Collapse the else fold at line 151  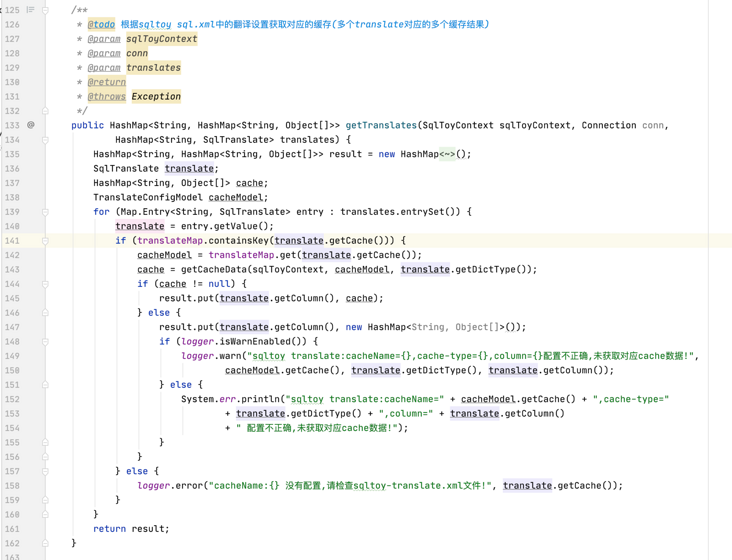pos(45,385)
